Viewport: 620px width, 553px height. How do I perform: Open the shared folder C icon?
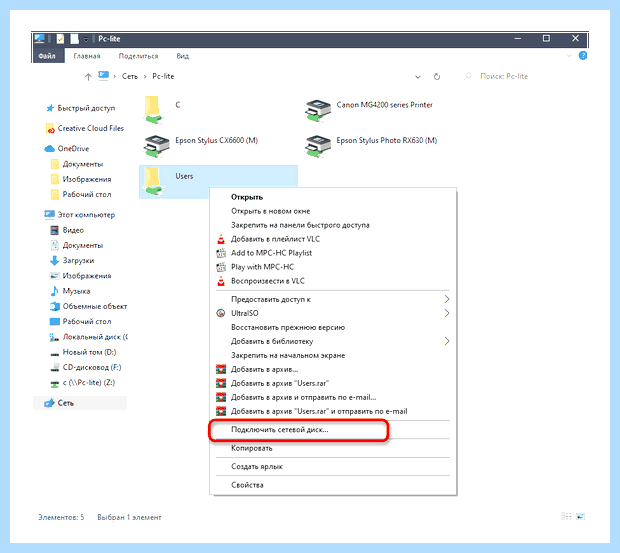pos(153,109)
